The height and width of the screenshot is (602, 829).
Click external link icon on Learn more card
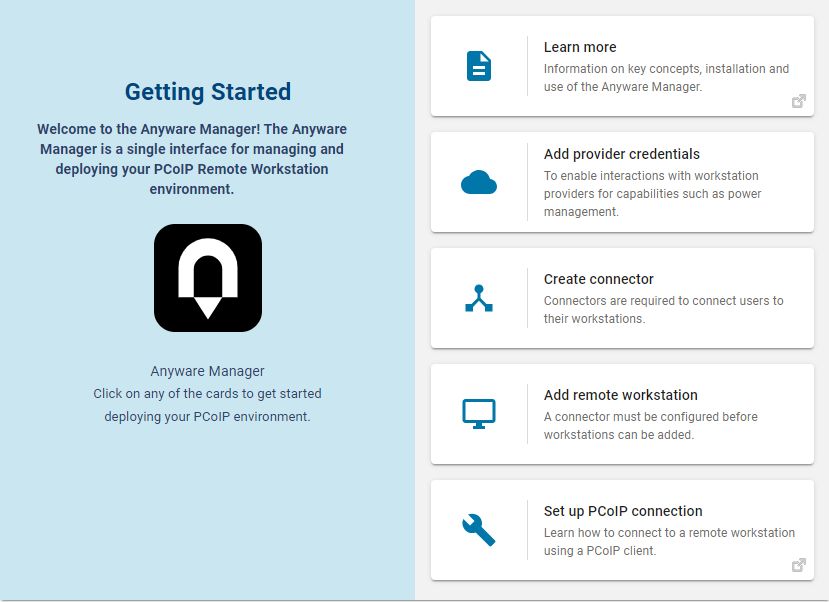point(798,101)
